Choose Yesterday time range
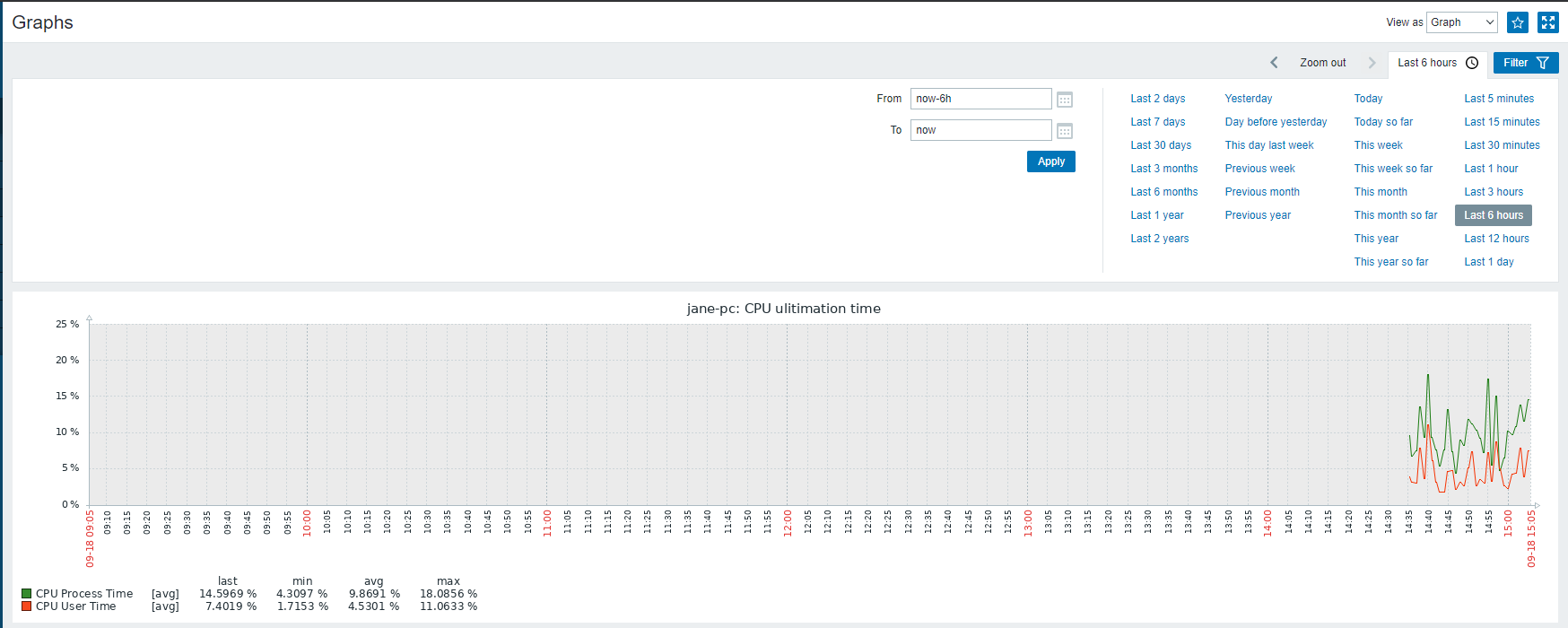Screen dimensions: 1568x628 [x=1249, y=99]
